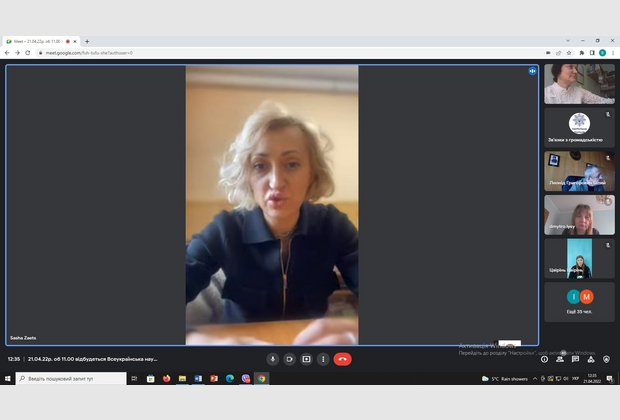The height and width of the screenshot is (420, 620).
Task: Select Зв'язки з громадськістю participant tile
Action: point(579,128)
